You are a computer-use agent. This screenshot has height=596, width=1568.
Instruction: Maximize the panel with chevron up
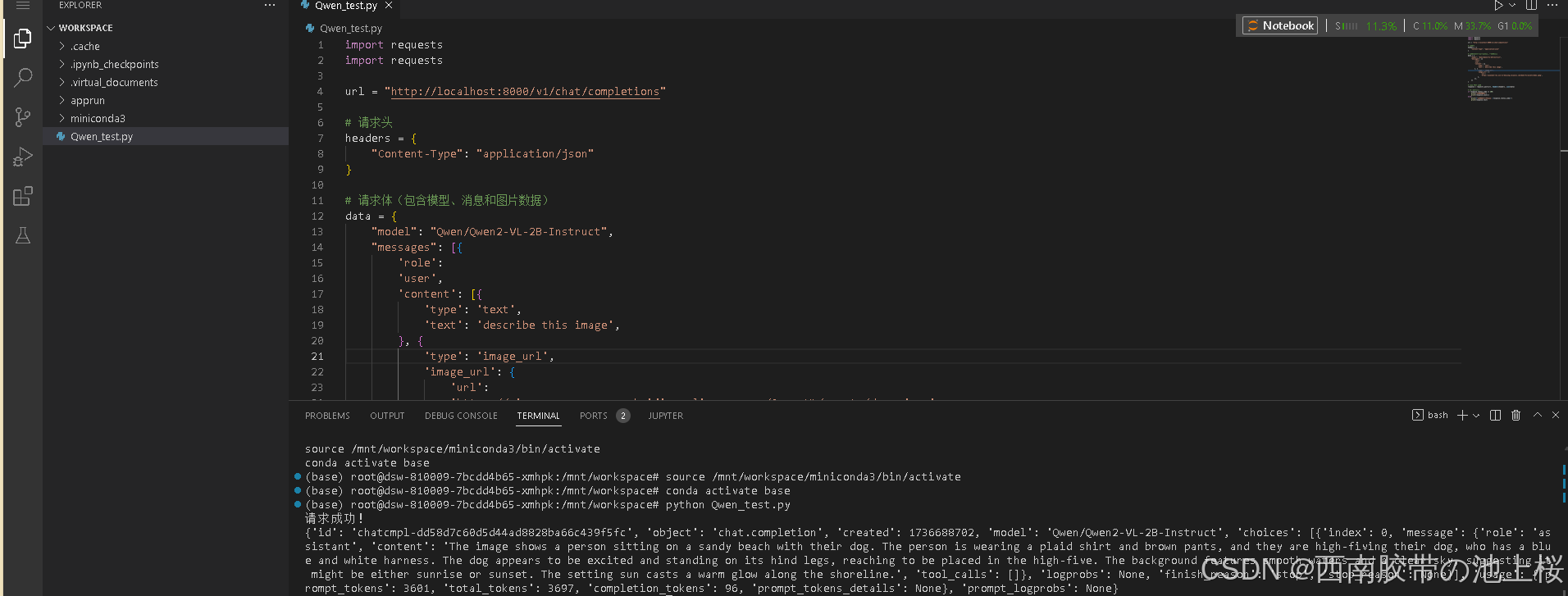(x=1537, y=416)
